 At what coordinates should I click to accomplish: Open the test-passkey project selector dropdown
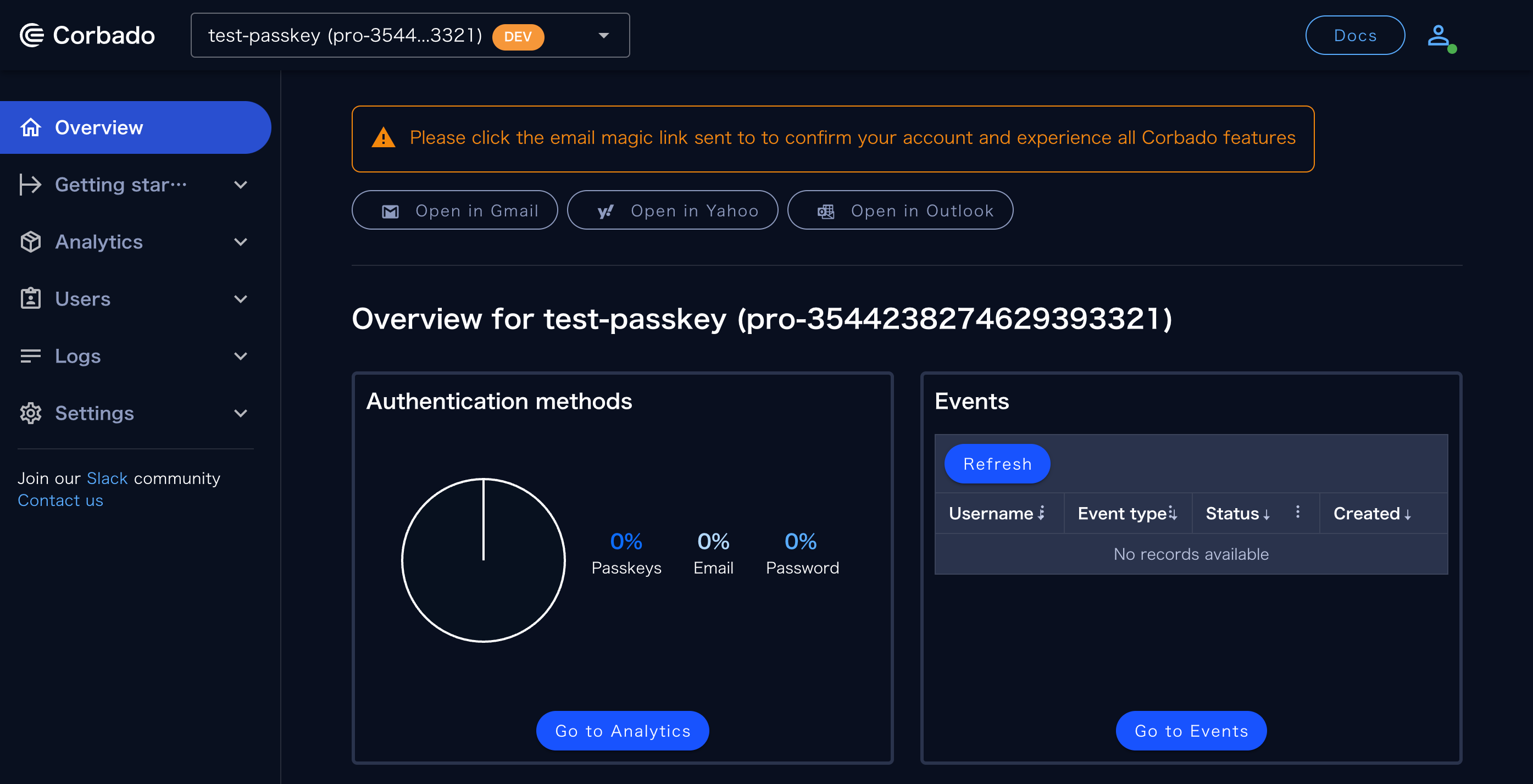pyautogui.click(x=409, y=36)
